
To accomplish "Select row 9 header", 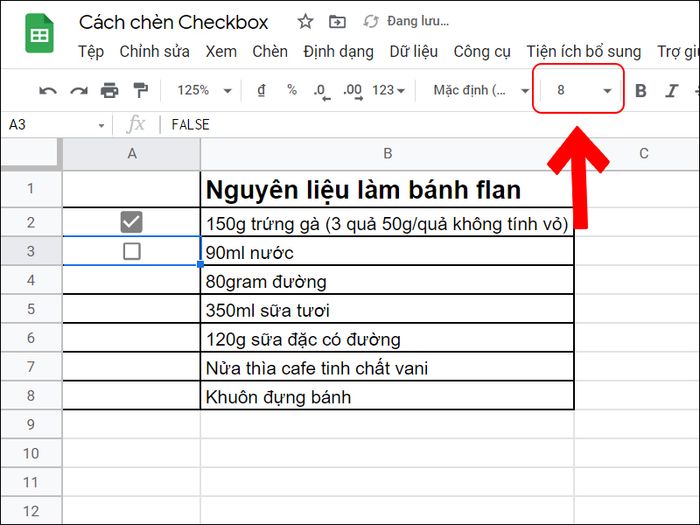I will click(31, 424).
